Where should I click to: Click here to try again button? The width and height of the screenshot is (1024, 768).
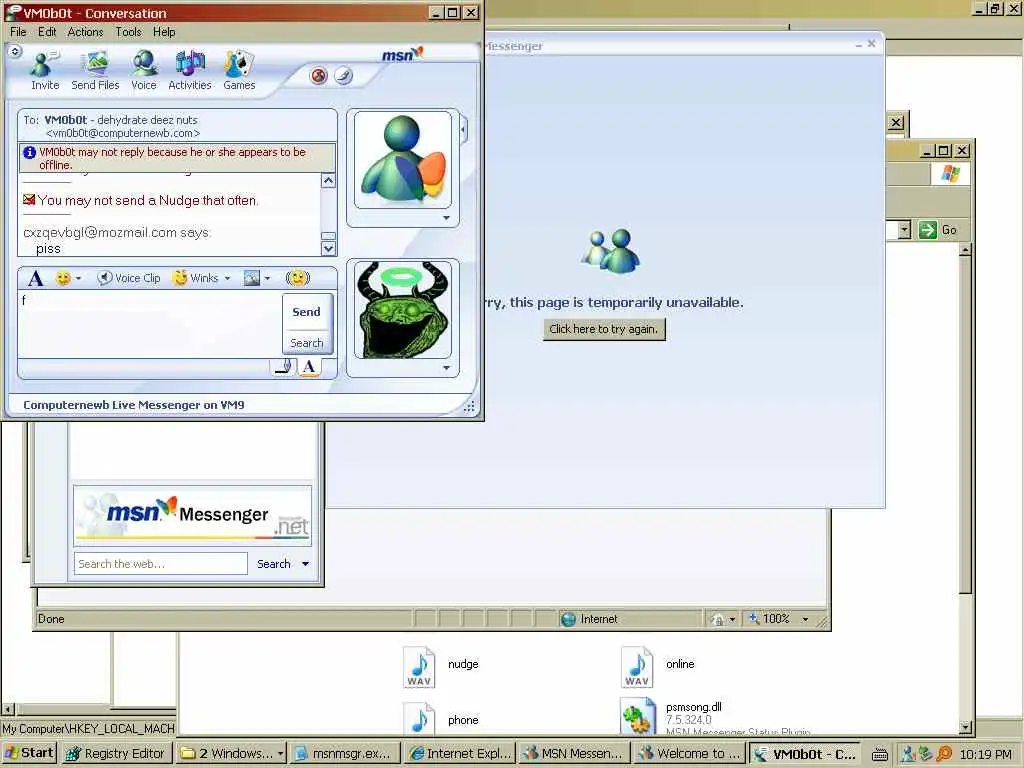pos(604,329)
